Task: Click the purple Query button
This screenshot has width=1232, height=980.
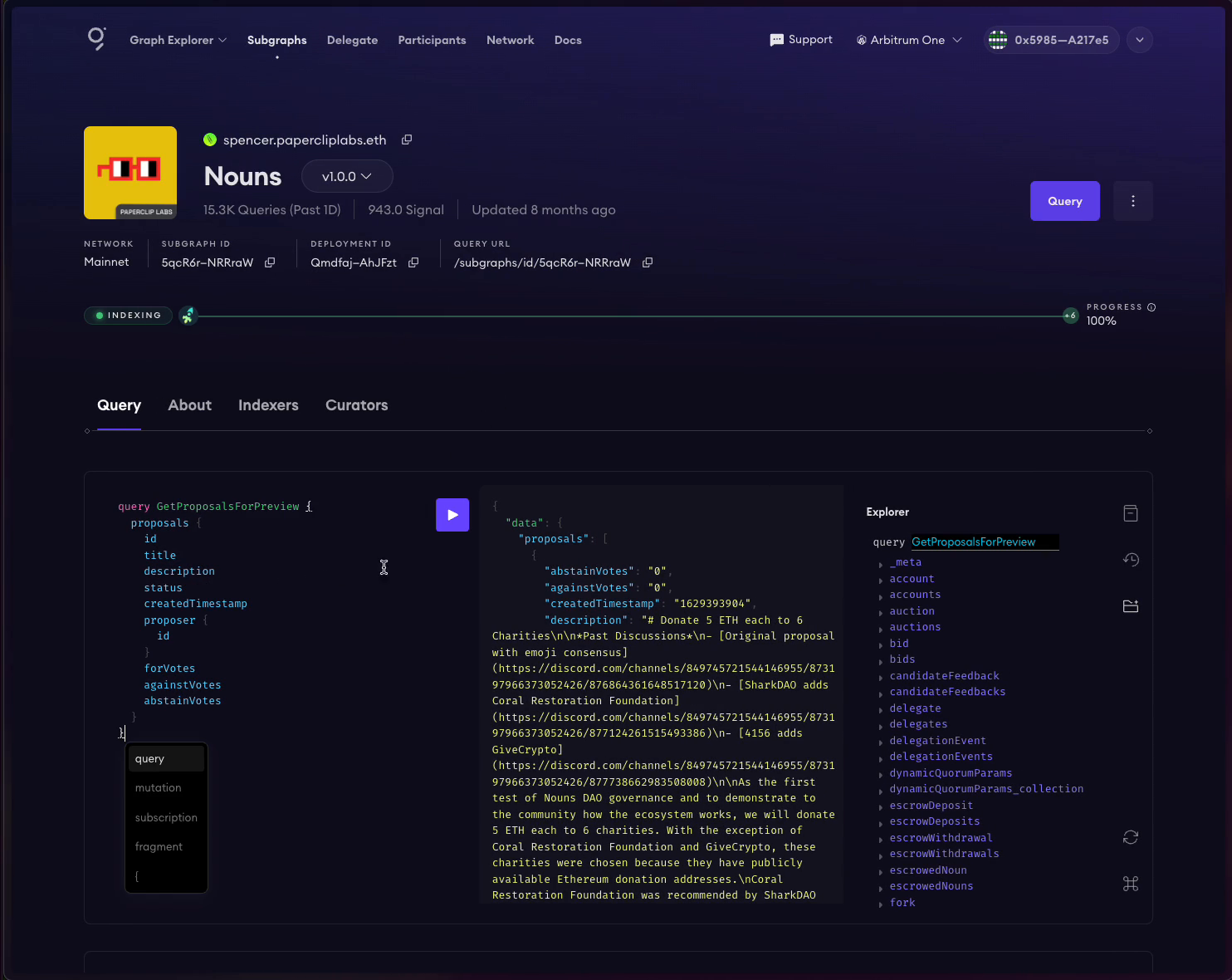Action: click(1065, 201)
